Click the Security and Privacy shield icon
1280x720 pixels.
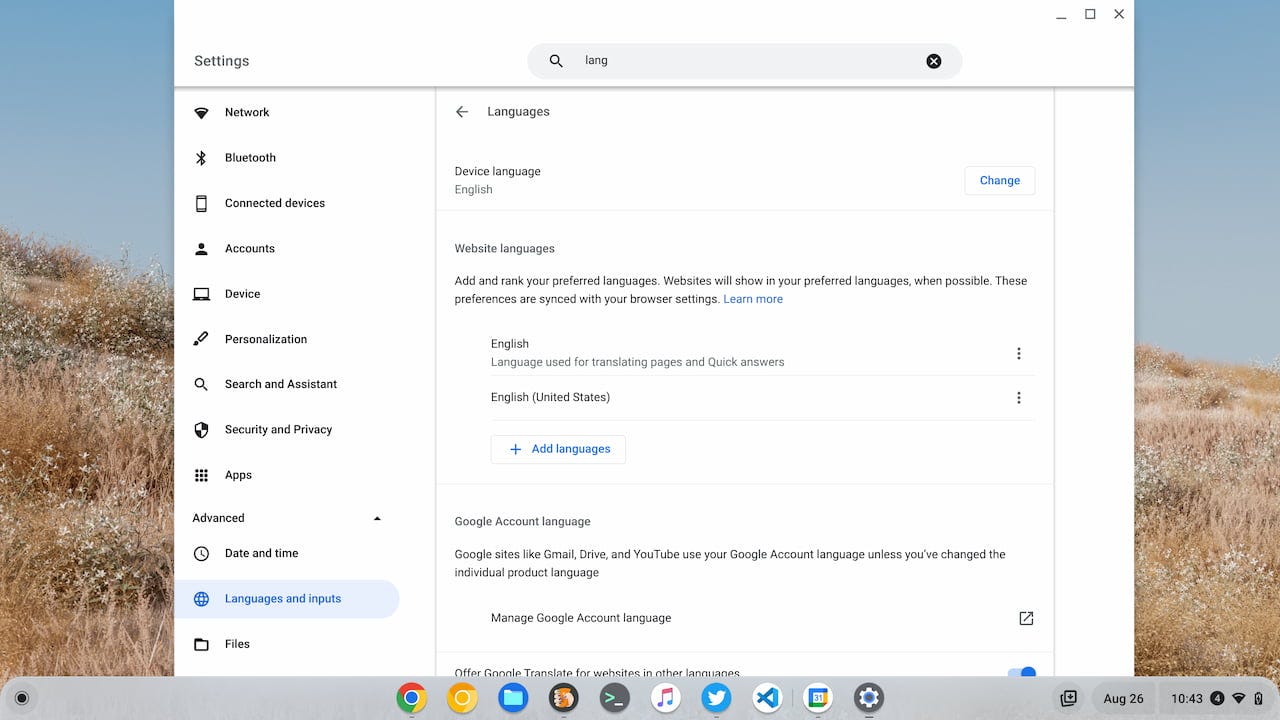(201, 430)
